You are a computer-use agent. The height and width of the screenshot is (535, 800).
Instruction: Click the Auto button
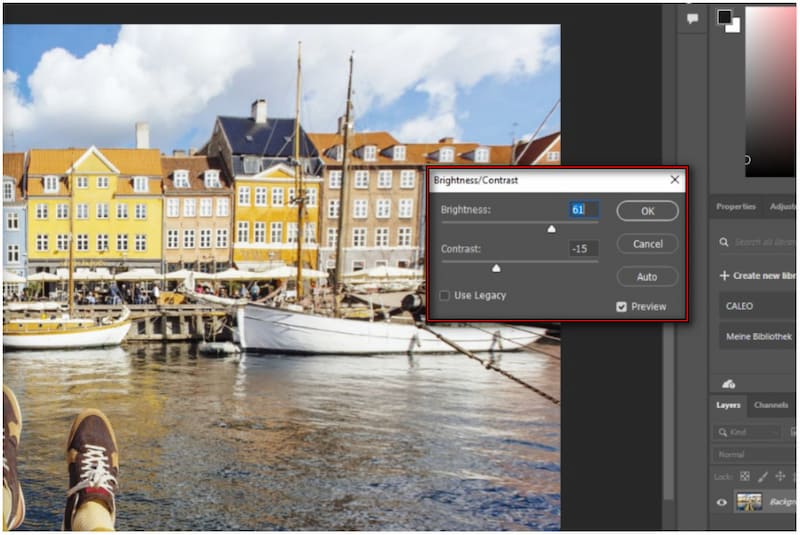(x=647, y=277)
